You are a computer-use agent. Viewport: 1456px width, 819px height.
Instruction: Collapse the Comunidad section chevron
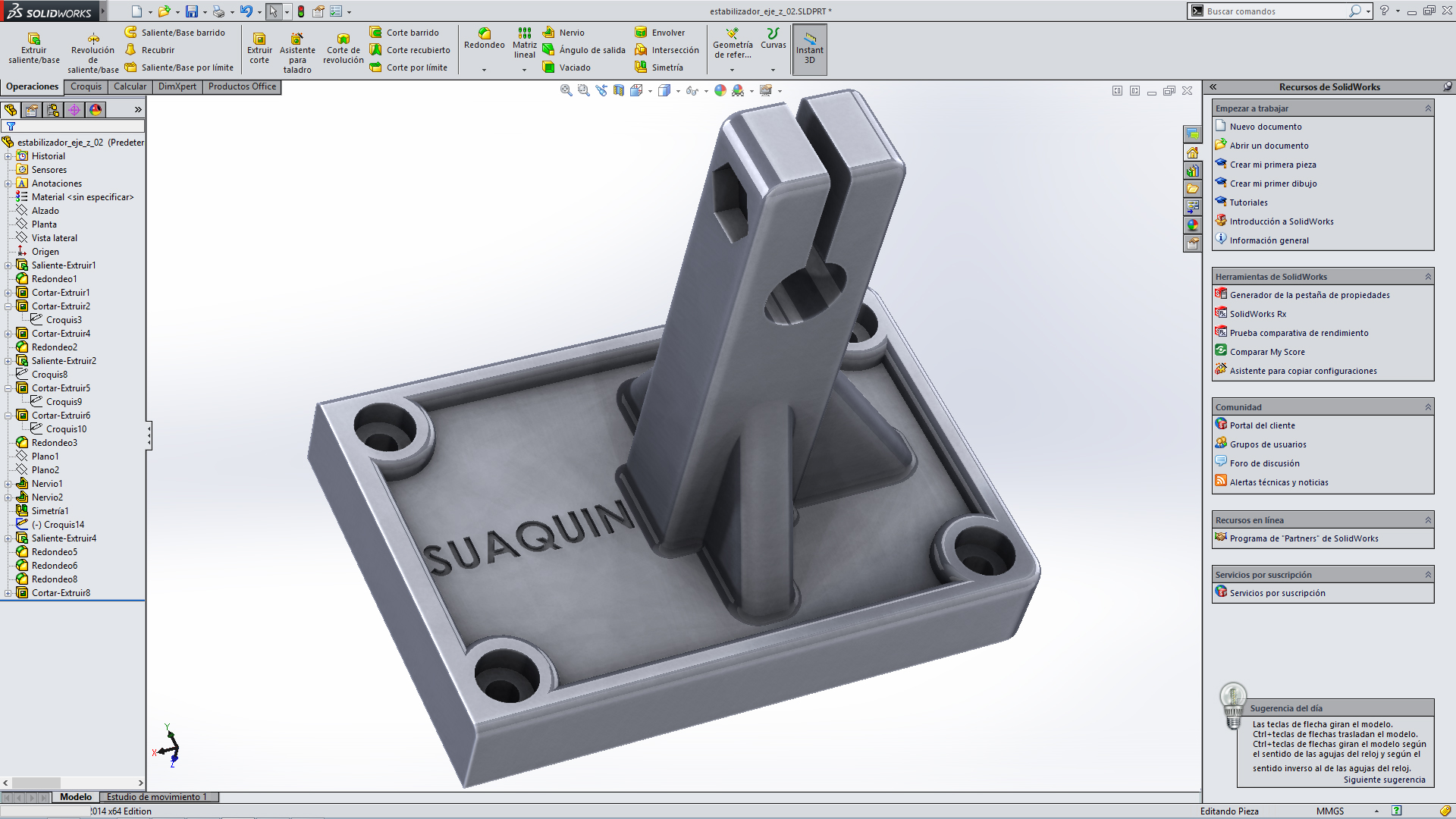1428,407
